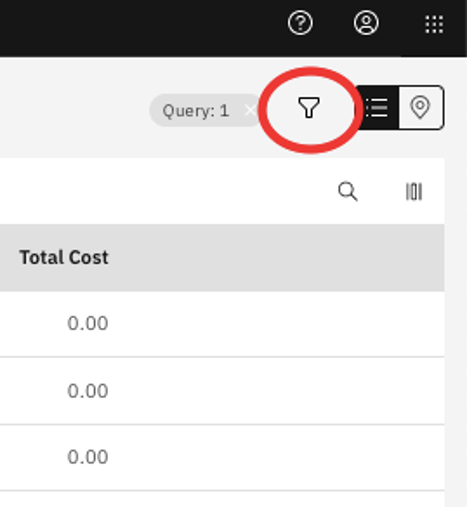
Task: Select the second row's 0.00 cost
Action: tap(88, 390)
